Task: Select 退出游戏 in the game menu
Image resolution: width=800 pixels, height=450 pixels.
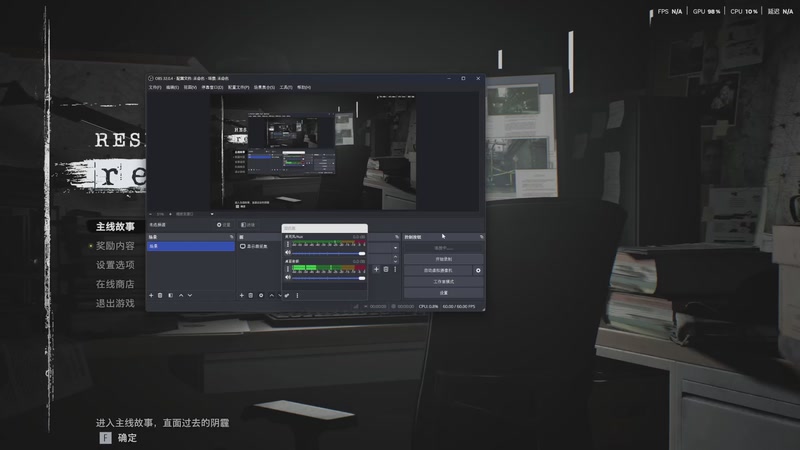Action: (x=115, y=304)
